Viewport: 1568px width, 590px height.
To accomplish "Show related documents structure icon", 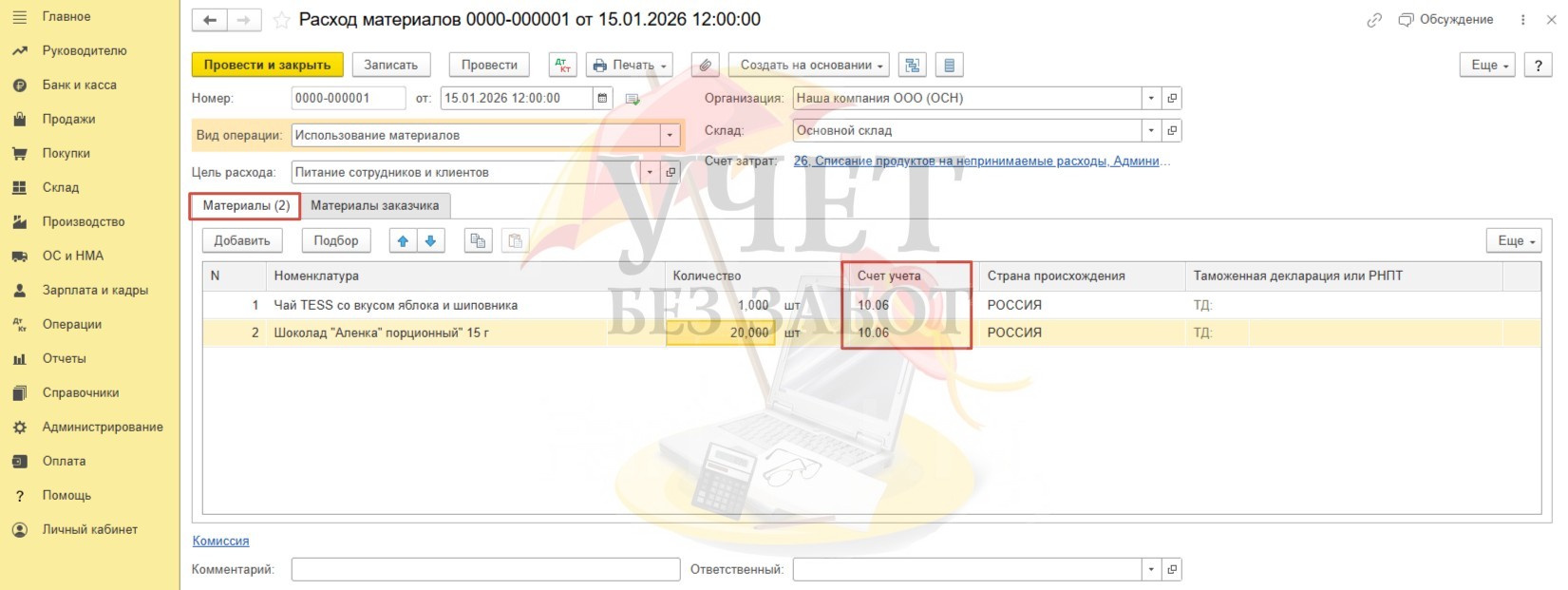I will (913, 65).
